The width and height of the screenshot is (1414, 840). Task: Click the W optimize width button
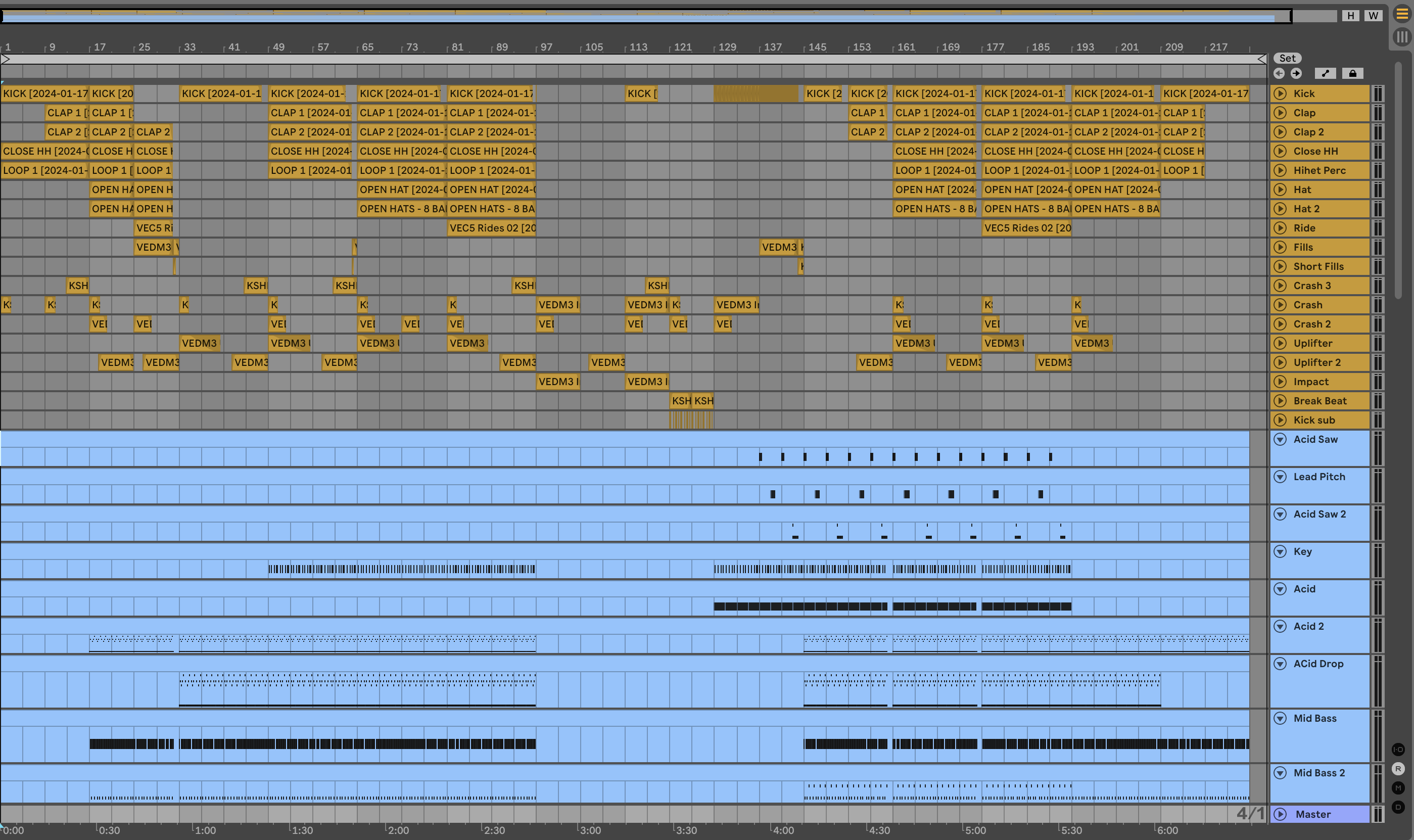point(1373,16)
